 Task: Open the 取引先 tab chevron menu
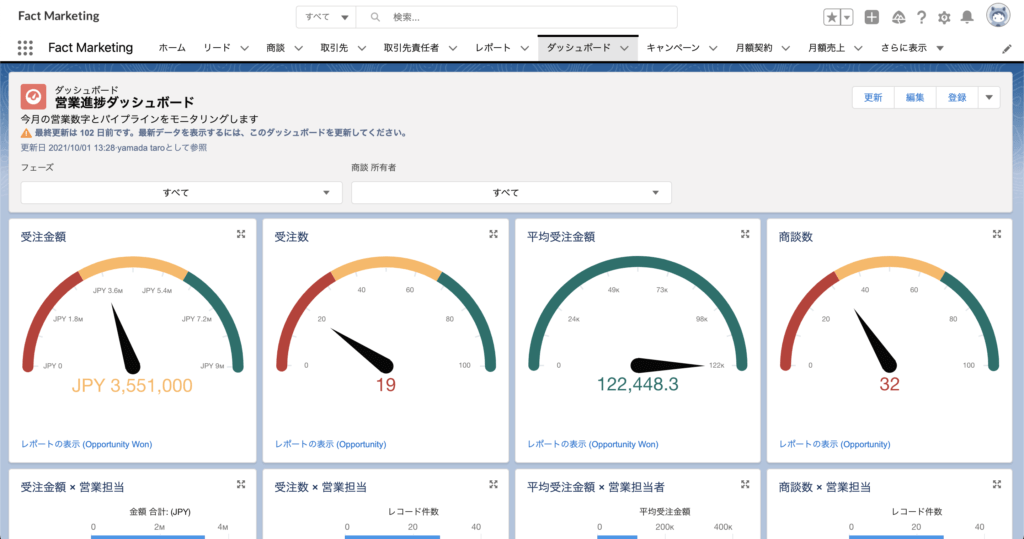pyautogui.click(x=362, y=48)
